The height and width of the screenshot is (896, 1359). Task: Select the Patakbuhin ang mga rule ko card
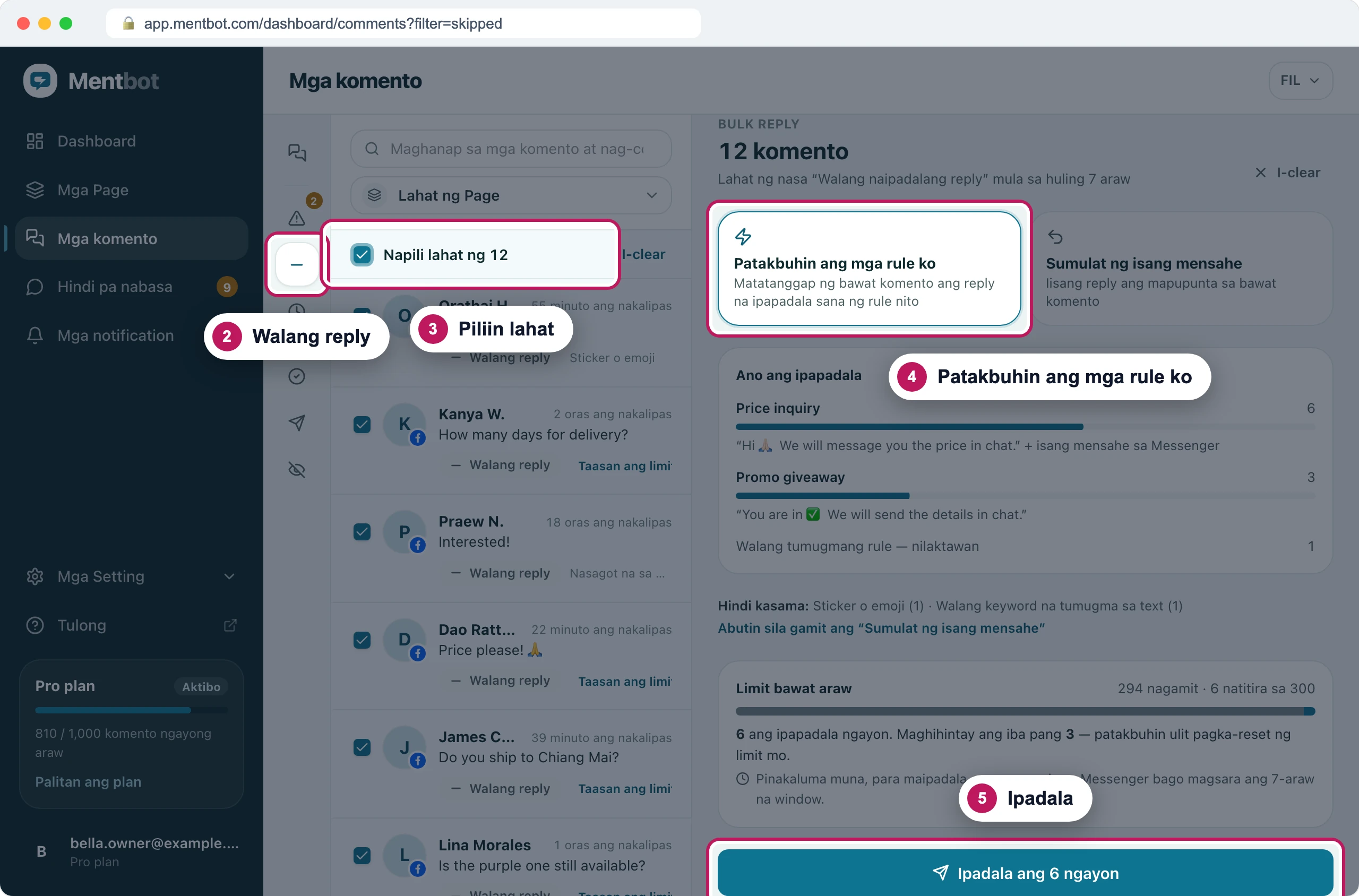[x=869, y=269]
